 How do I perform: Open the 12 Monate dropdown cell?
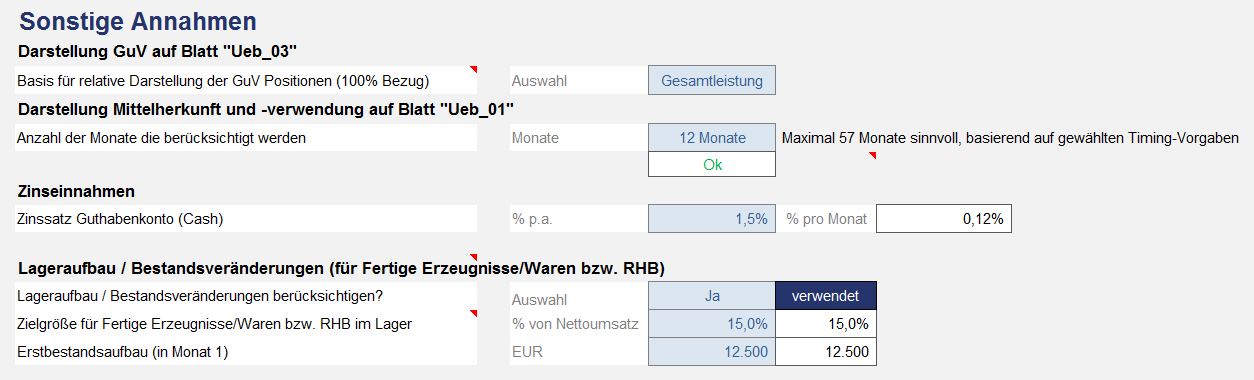[712, 138]
